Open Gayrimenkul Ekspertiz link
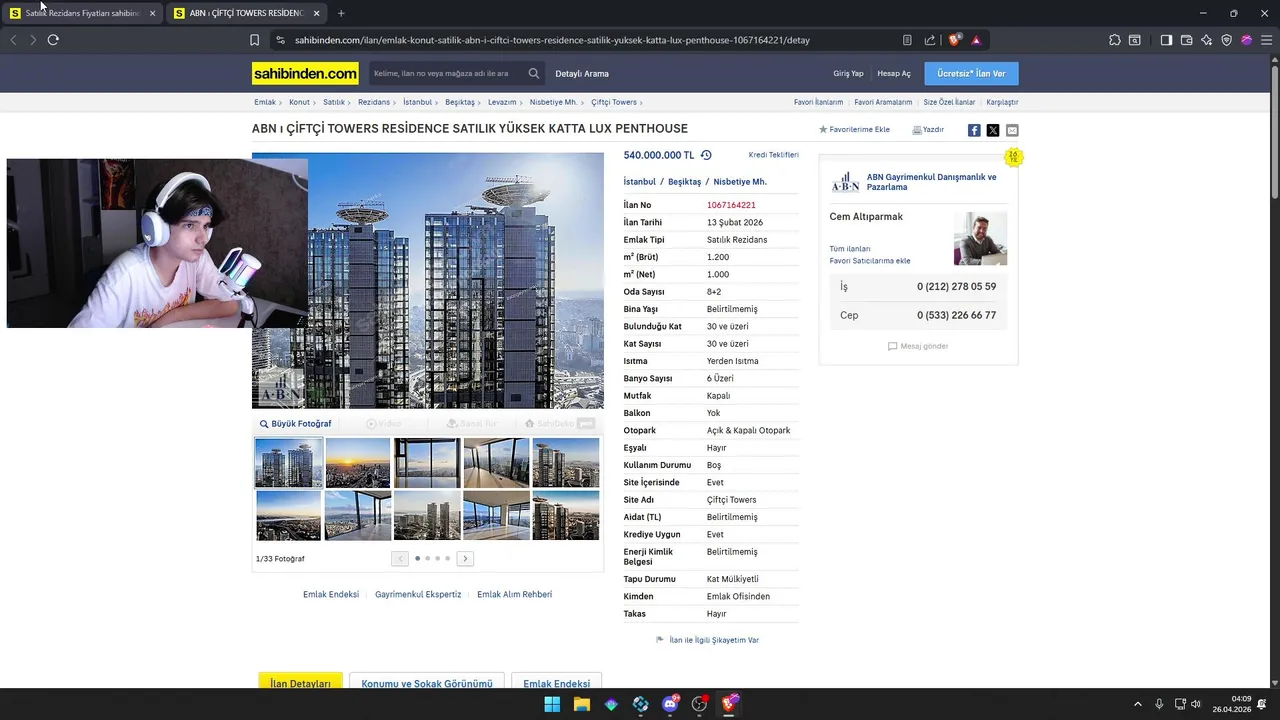The width and height of the screenshot is (1280, 720). (x=418, y=594)
